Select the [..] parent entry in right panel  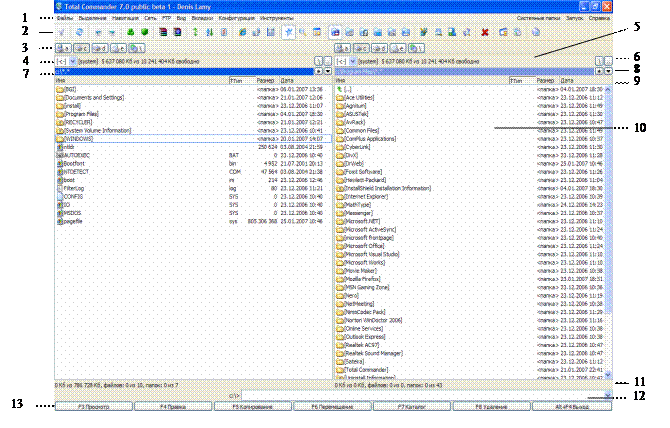pos(470,89)
